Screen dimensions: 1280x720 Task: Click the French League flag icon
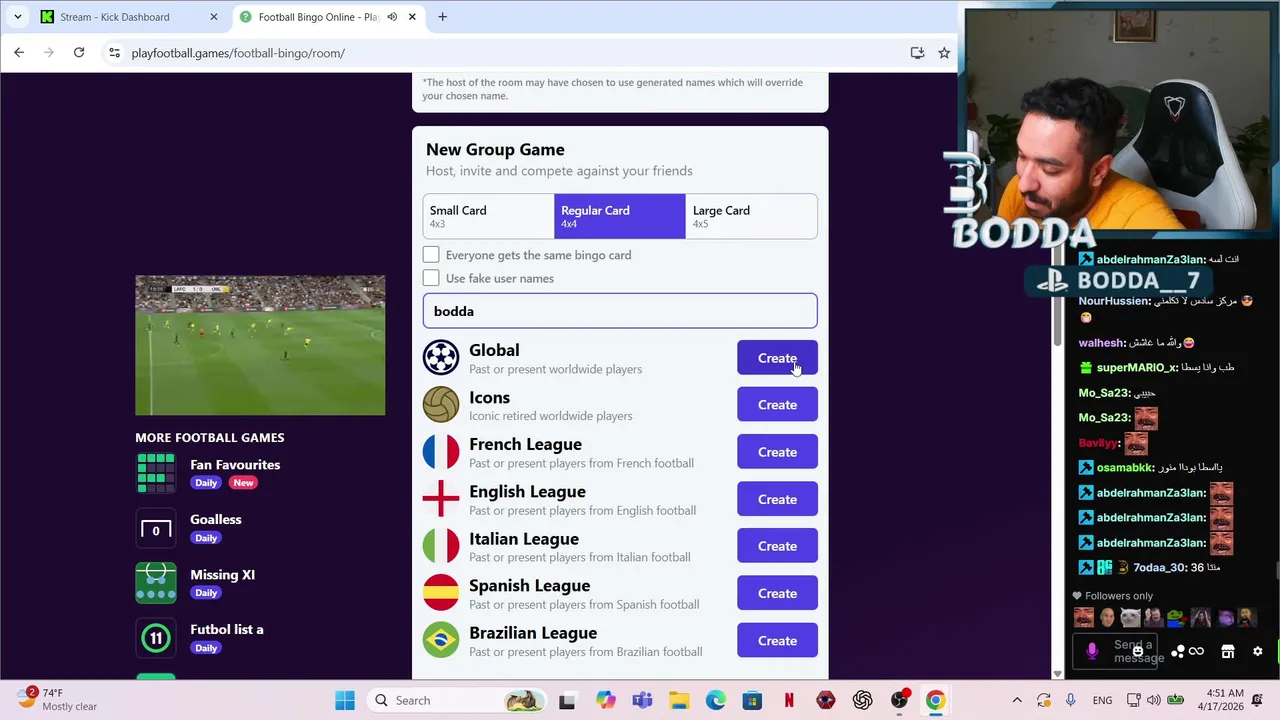point(441,452)
